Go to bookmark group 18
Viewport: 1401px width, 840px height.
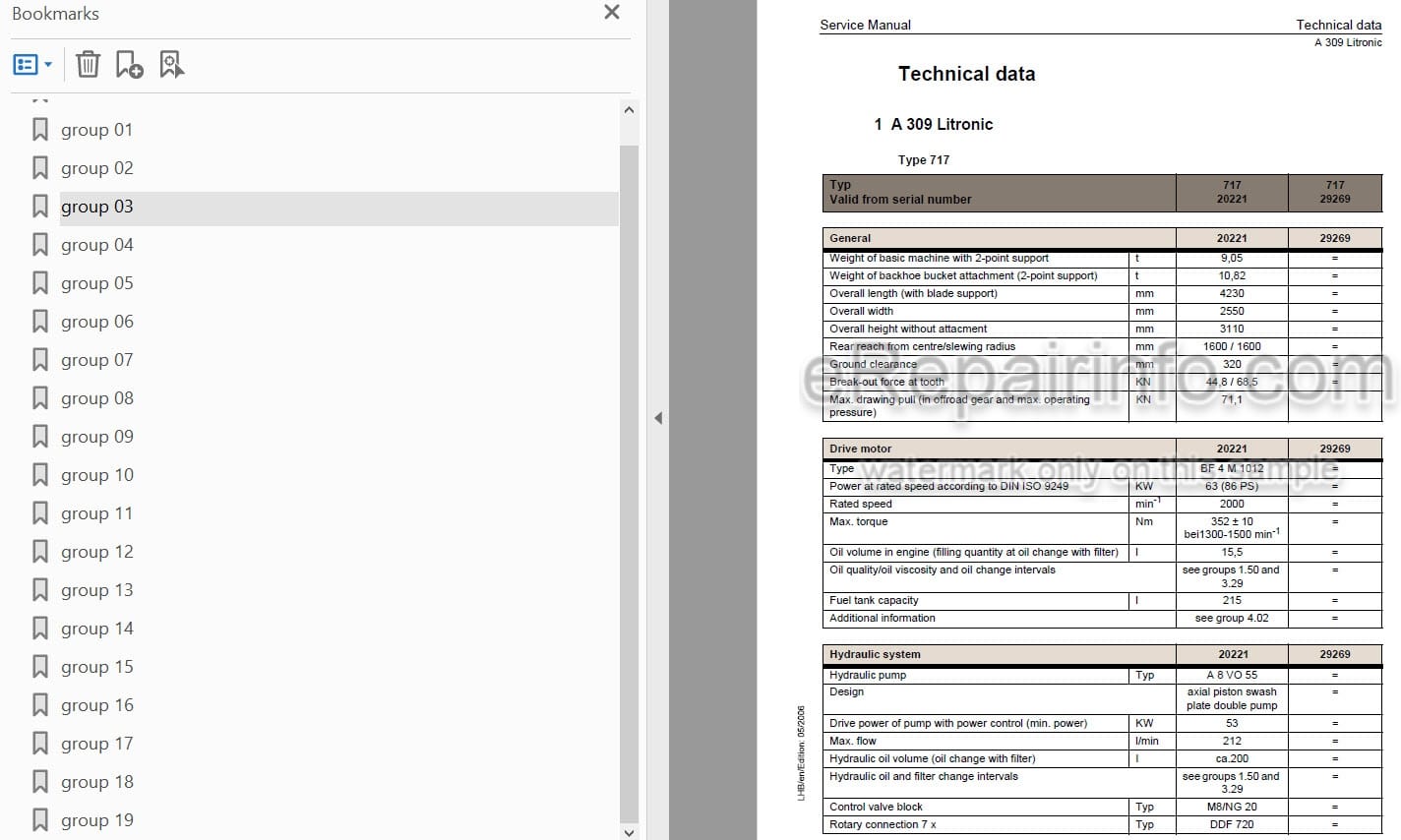[x=96, y=782]
